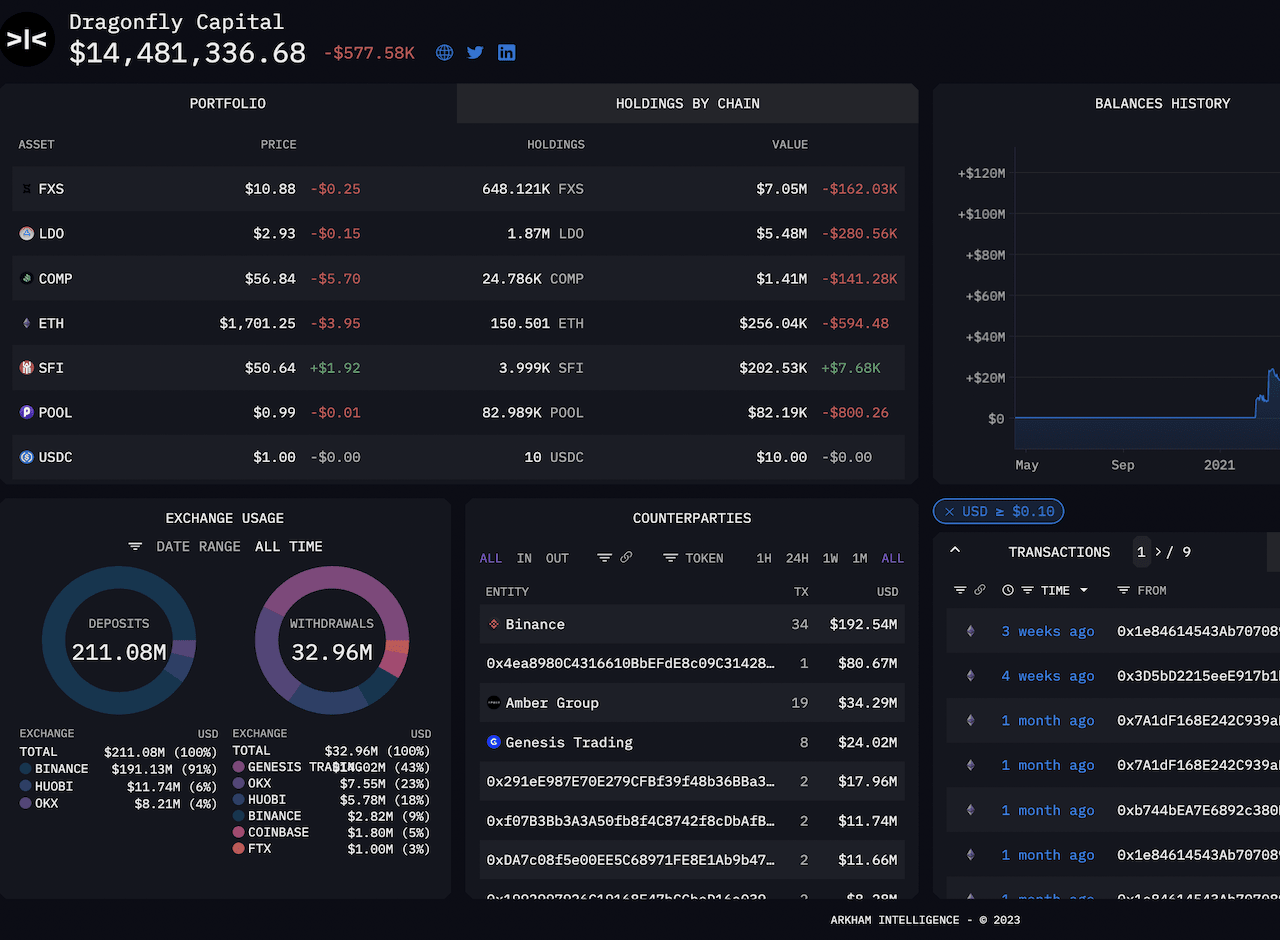Set Counterparties time range to 1M

pyautogui.click(x=860, y=558)
